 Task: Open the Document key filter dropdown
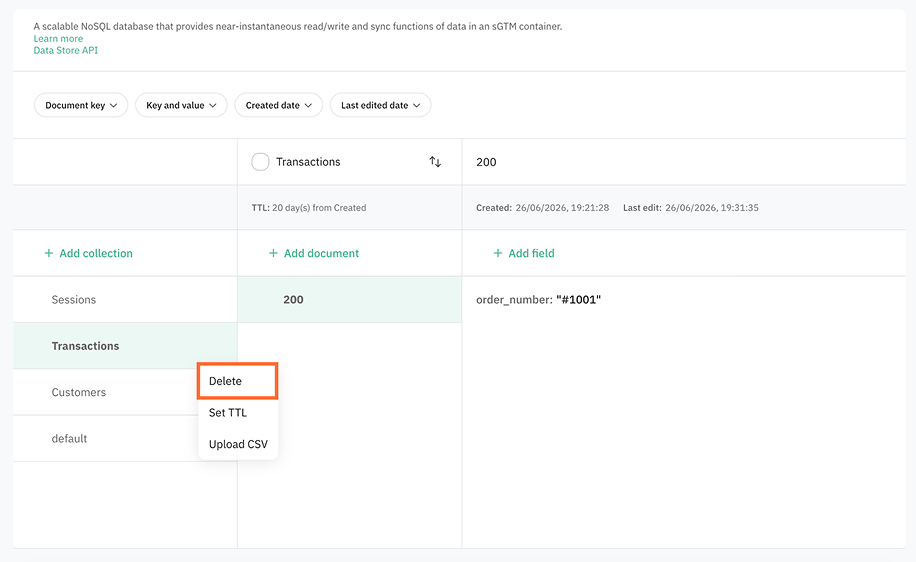[81, 105]
